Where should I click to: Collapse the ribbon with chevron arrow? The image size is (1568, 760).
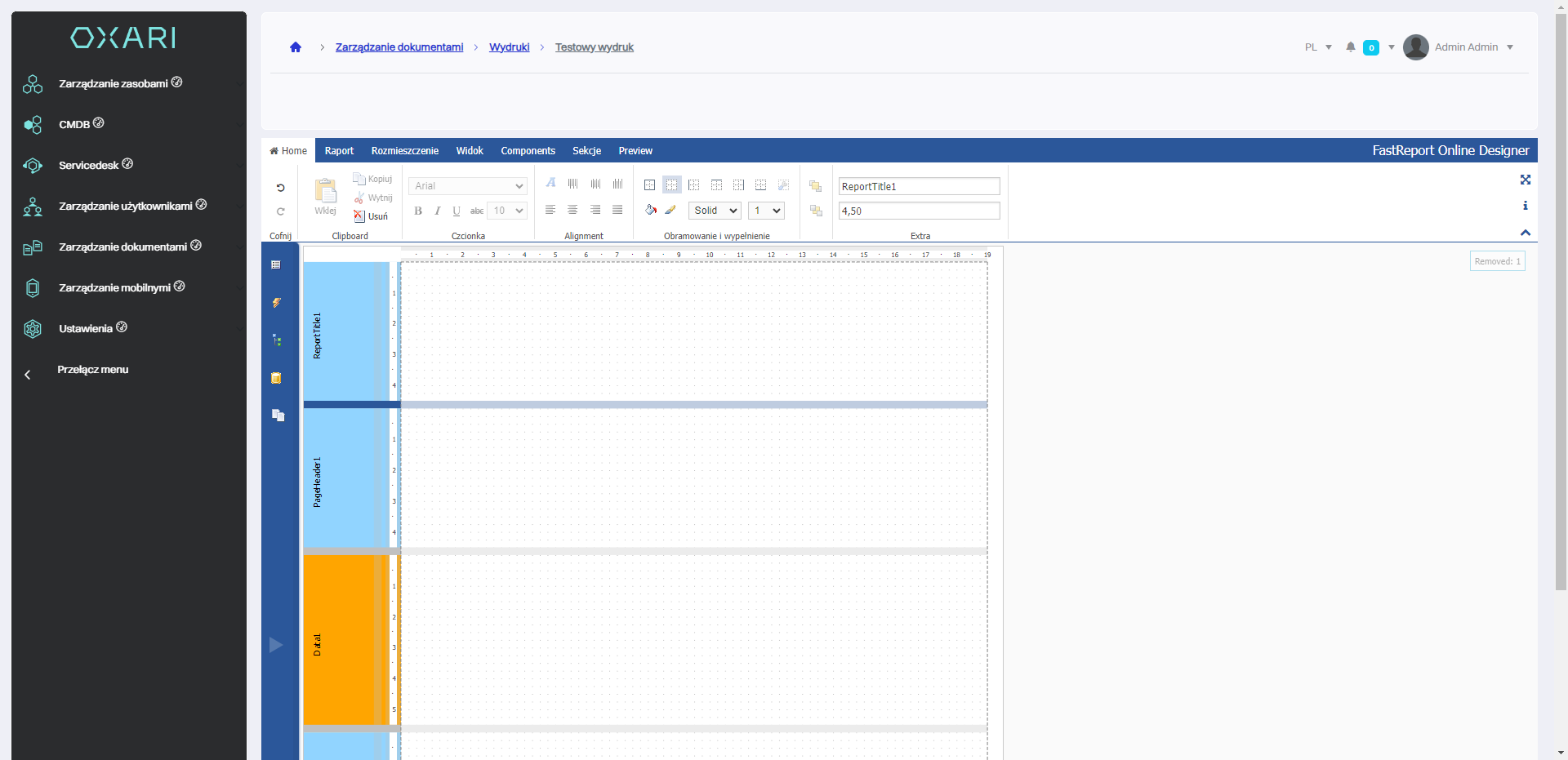click(x=1525, y=233)
